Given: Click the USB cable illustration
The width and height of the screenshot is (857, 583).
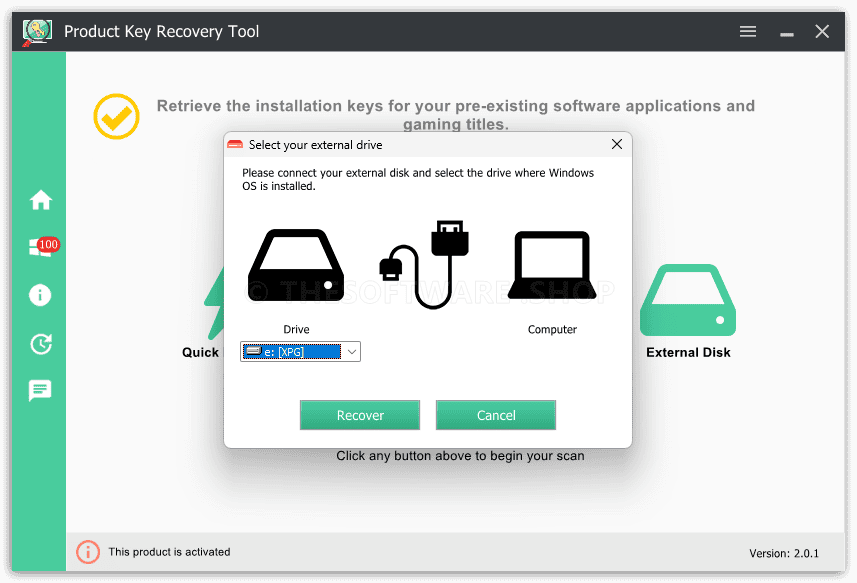Looking at the screenshot, I should [x=424, y=264].
